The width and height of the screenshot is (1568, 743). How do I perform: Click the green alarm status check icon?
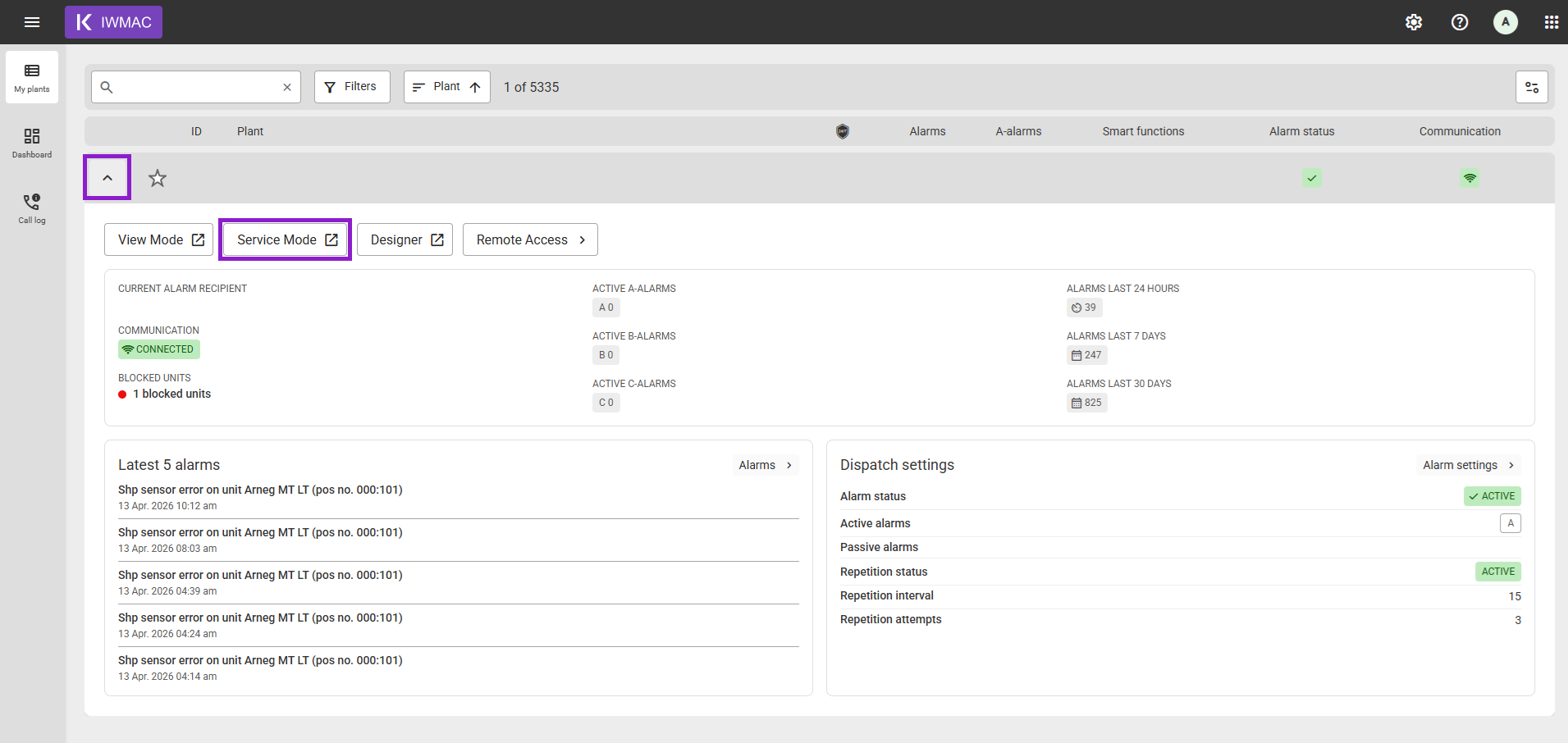[1312, 178]
